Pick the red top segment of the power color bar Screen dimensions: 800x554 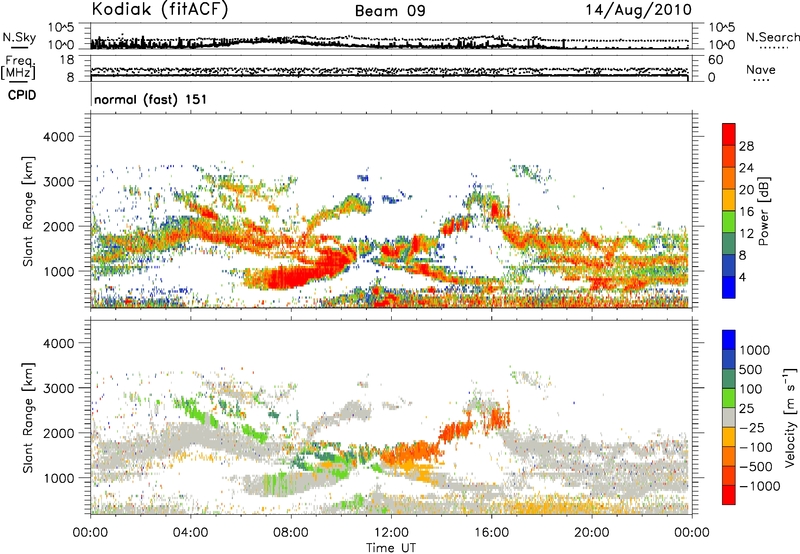click(x=729, y=134)
